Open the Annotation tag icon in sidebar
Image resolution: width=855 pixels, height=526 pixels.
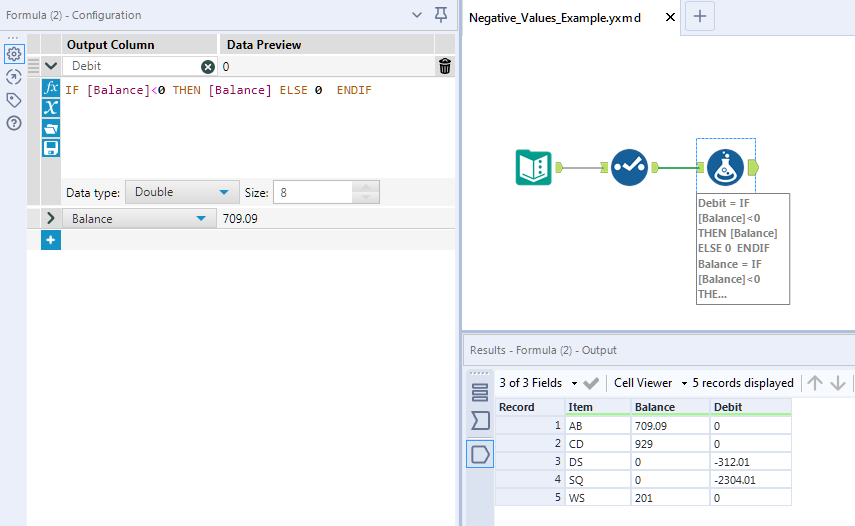[x=14, y=100]
